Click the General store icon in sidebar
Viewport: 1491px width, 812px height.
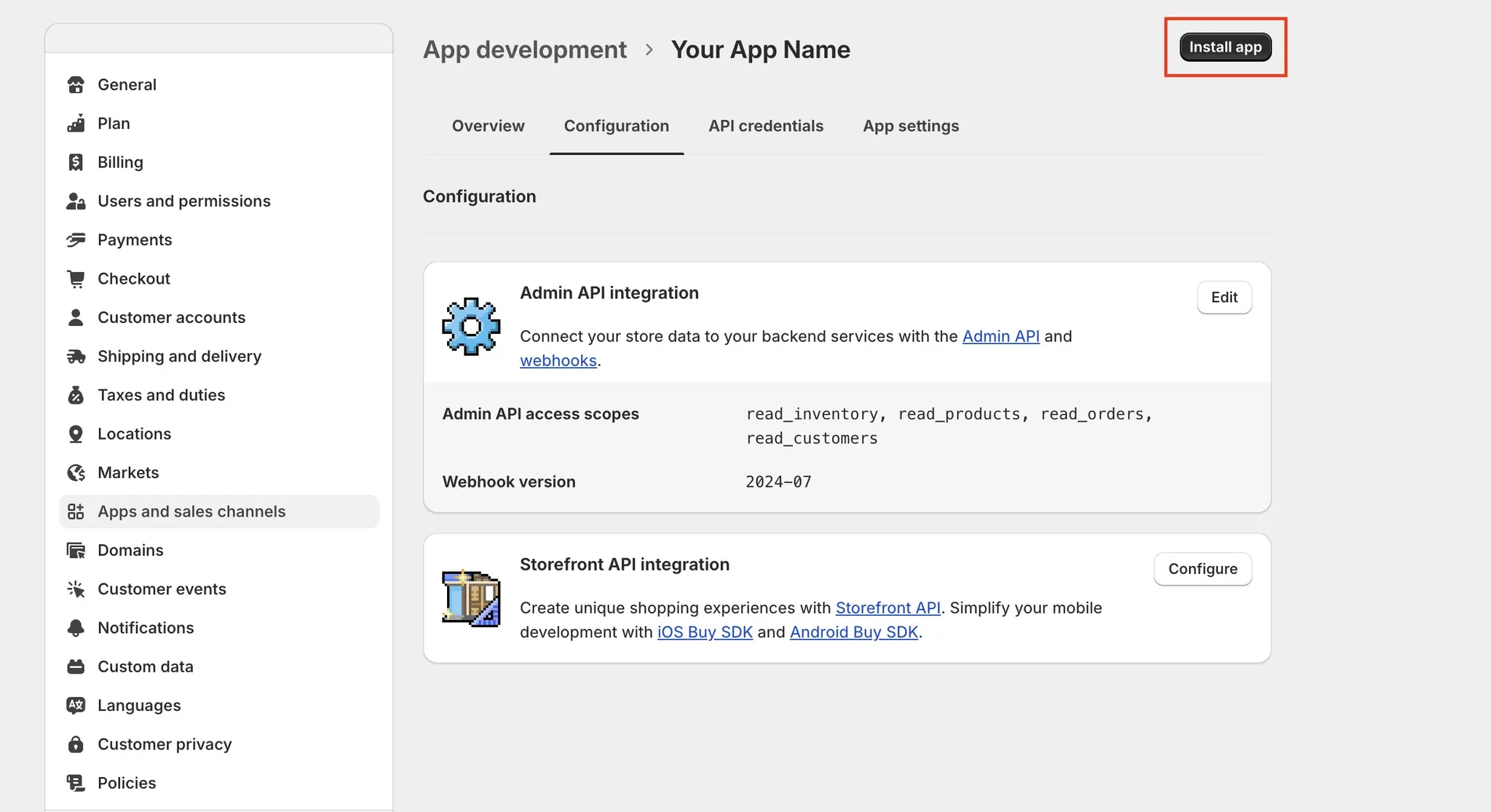coord(76,84)
